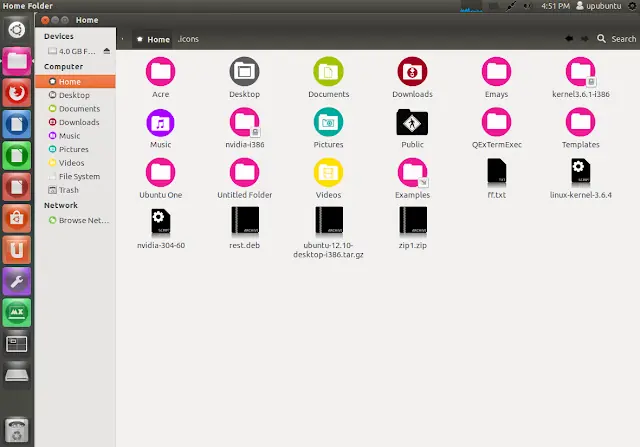
Task: Open the Videos folder icon
Action: [x=328, y=173]
